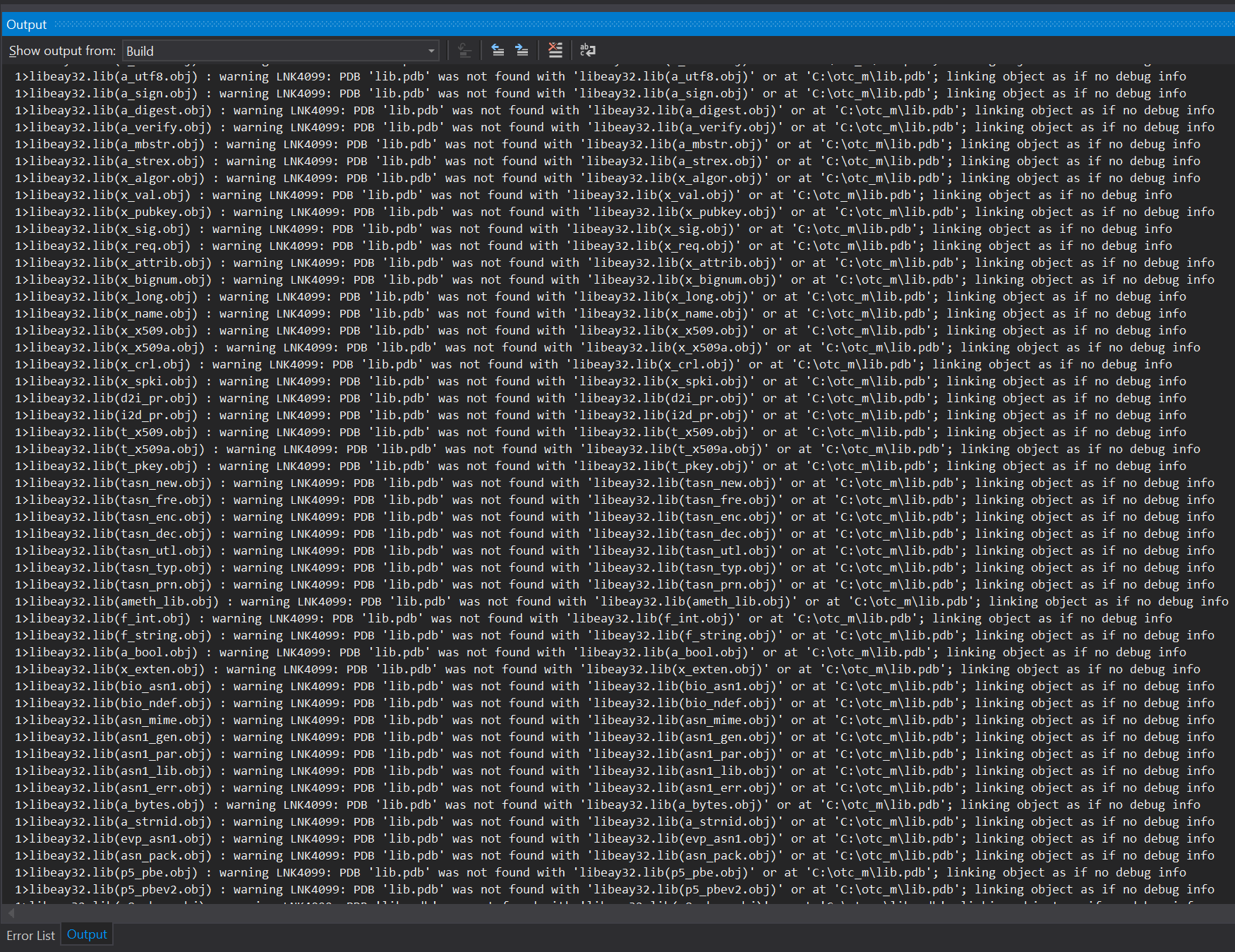Click the a_utf8.obj warning line
The width and height of the screenshot is (1235, 952).
601,76
